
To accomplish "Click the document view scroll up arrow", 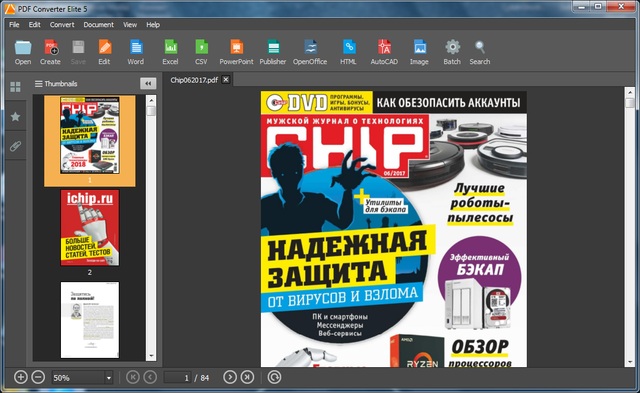I will click(630, 92).
